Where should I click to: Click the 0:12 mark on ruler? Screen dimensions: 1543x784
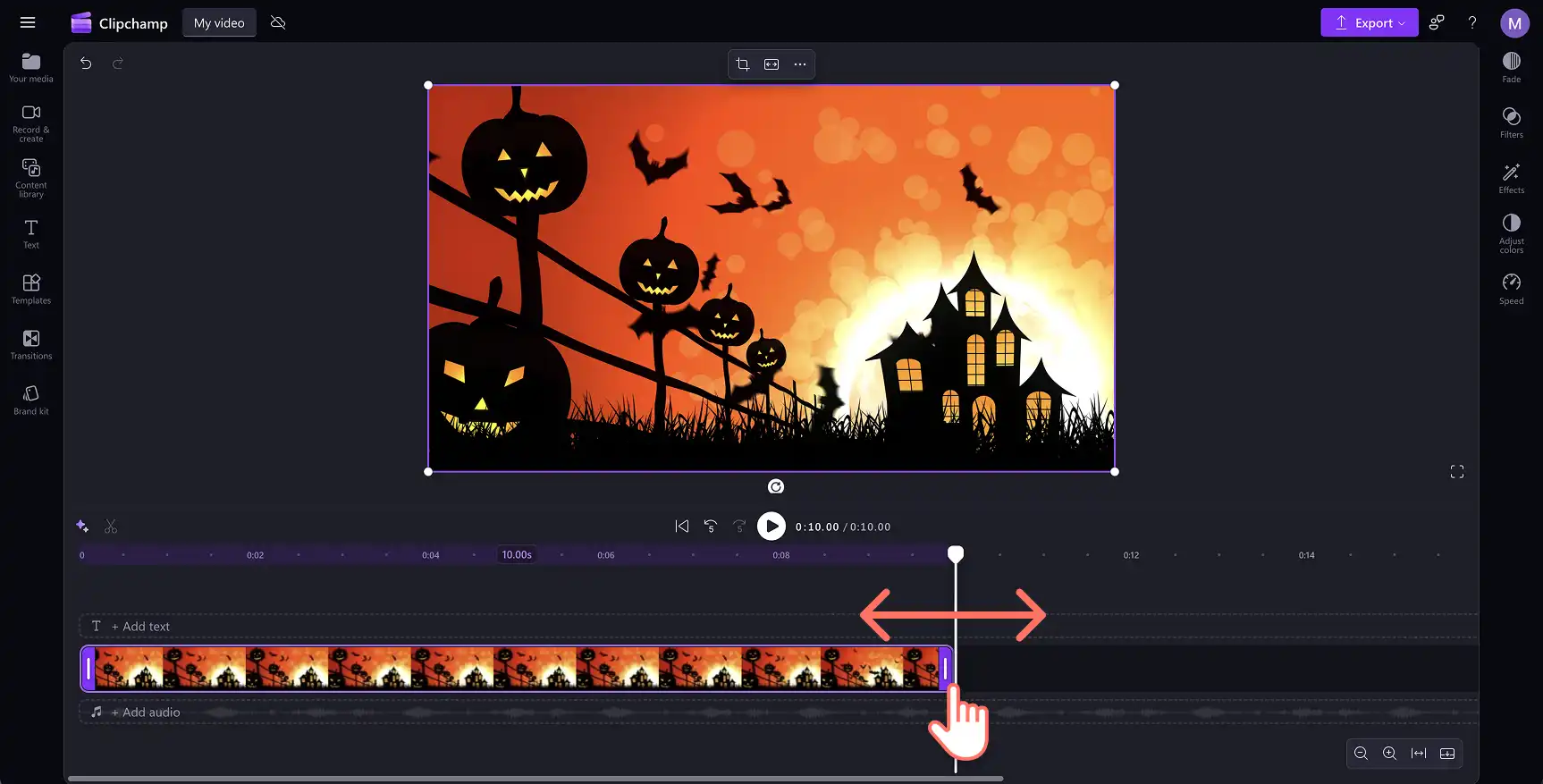1132,555
